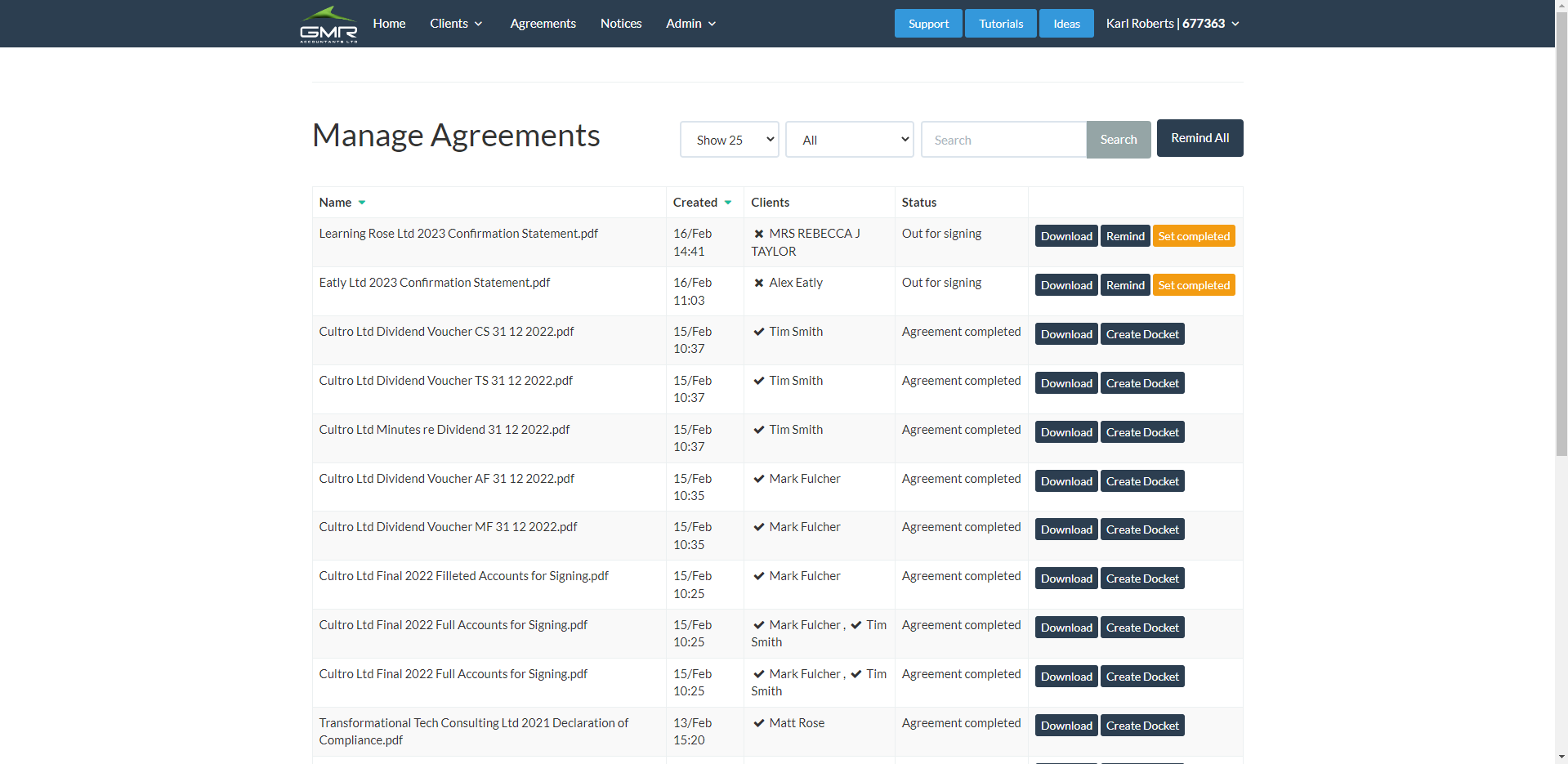The width and height of the screenshot is (1568, 764).
Task: Create Docket for Transformational Tech Consulting
Action: click(1142, 726)
